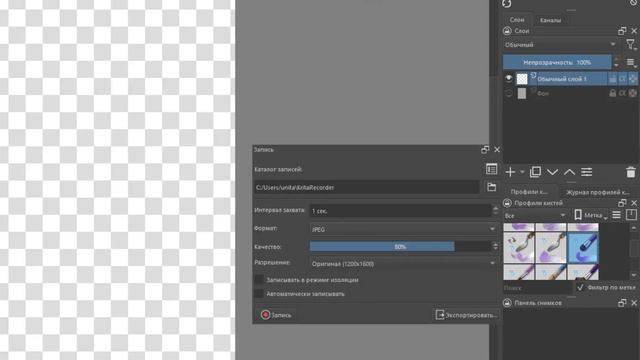
Task: Toggle visibility of Обычный слой 1
Action: [x=509, y=78]
